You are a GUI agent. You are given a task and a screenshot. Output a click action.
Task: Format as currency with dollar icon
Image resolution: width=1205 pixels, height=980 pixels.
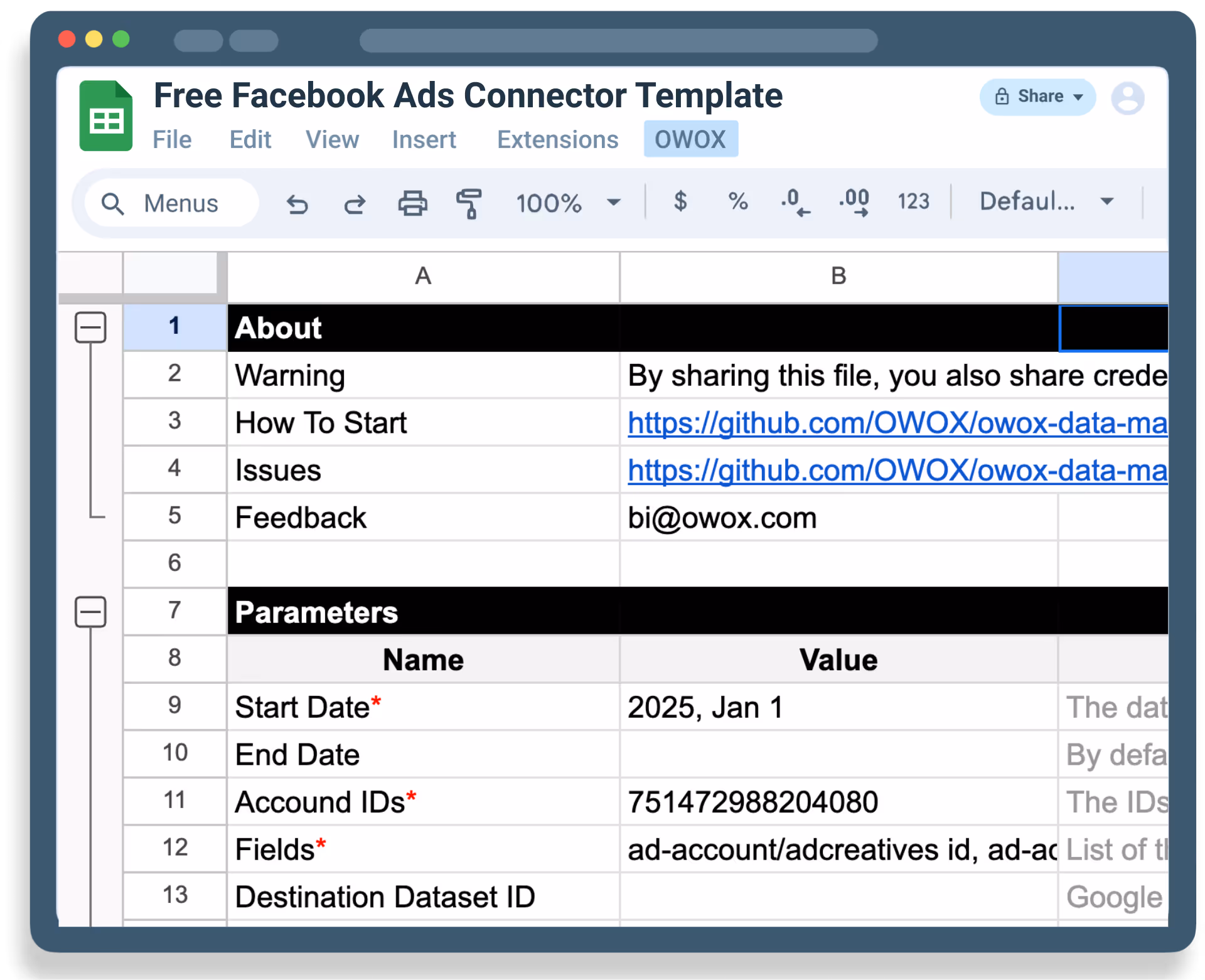coord(680,201)
